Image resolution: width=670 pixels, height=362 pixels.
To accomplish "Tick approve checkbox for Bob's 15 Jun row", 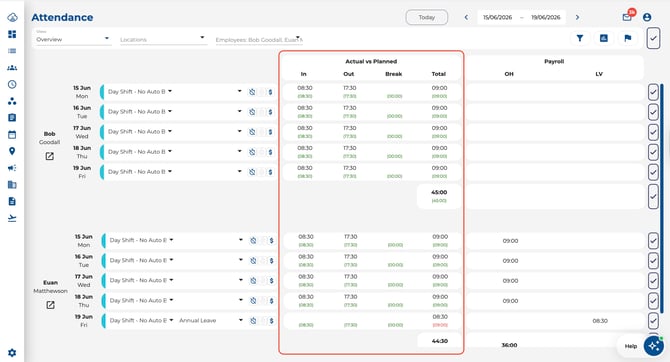I will tap(653, 92).
